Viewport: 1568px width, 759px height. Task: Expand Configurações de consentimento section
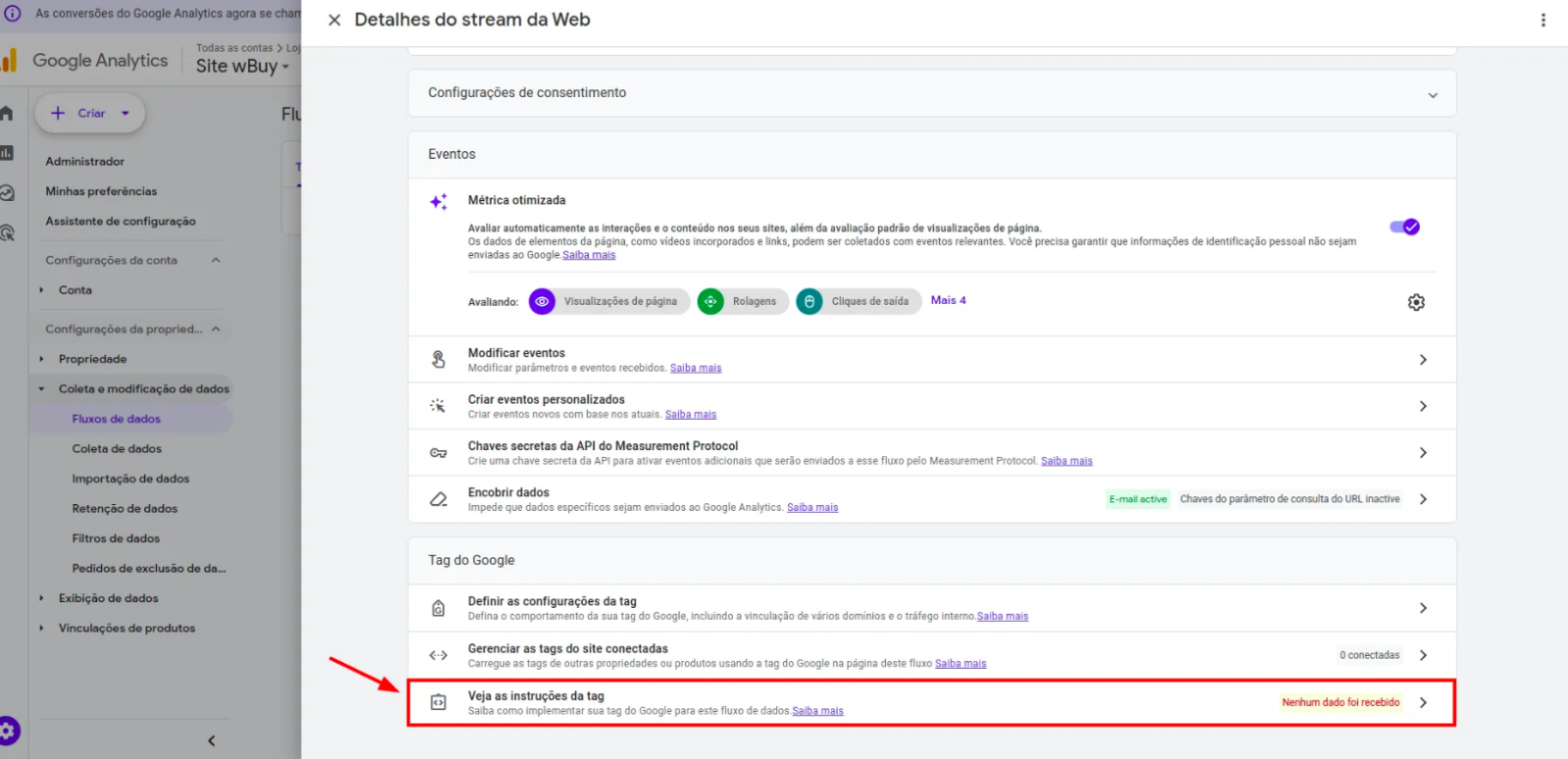coord(931,93)
